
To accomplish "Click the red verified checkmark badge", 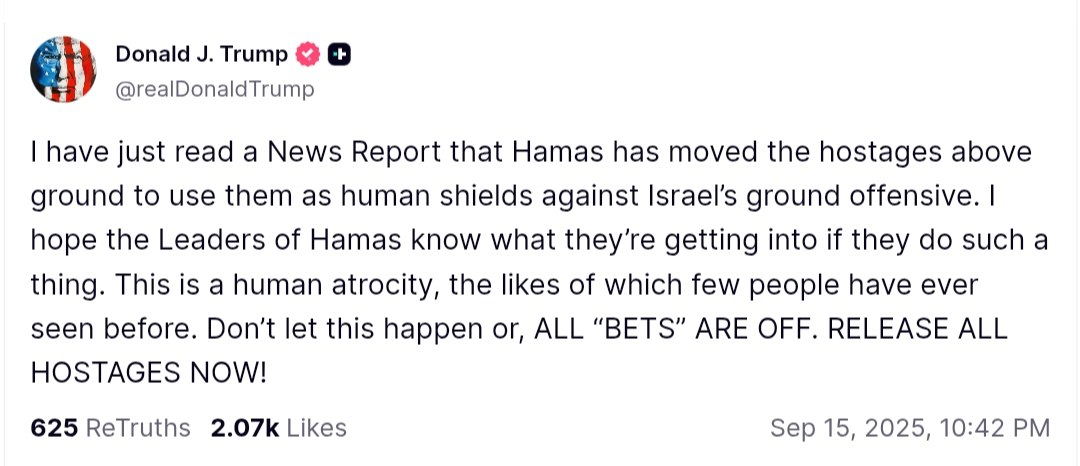I will [x=309, y=56].
